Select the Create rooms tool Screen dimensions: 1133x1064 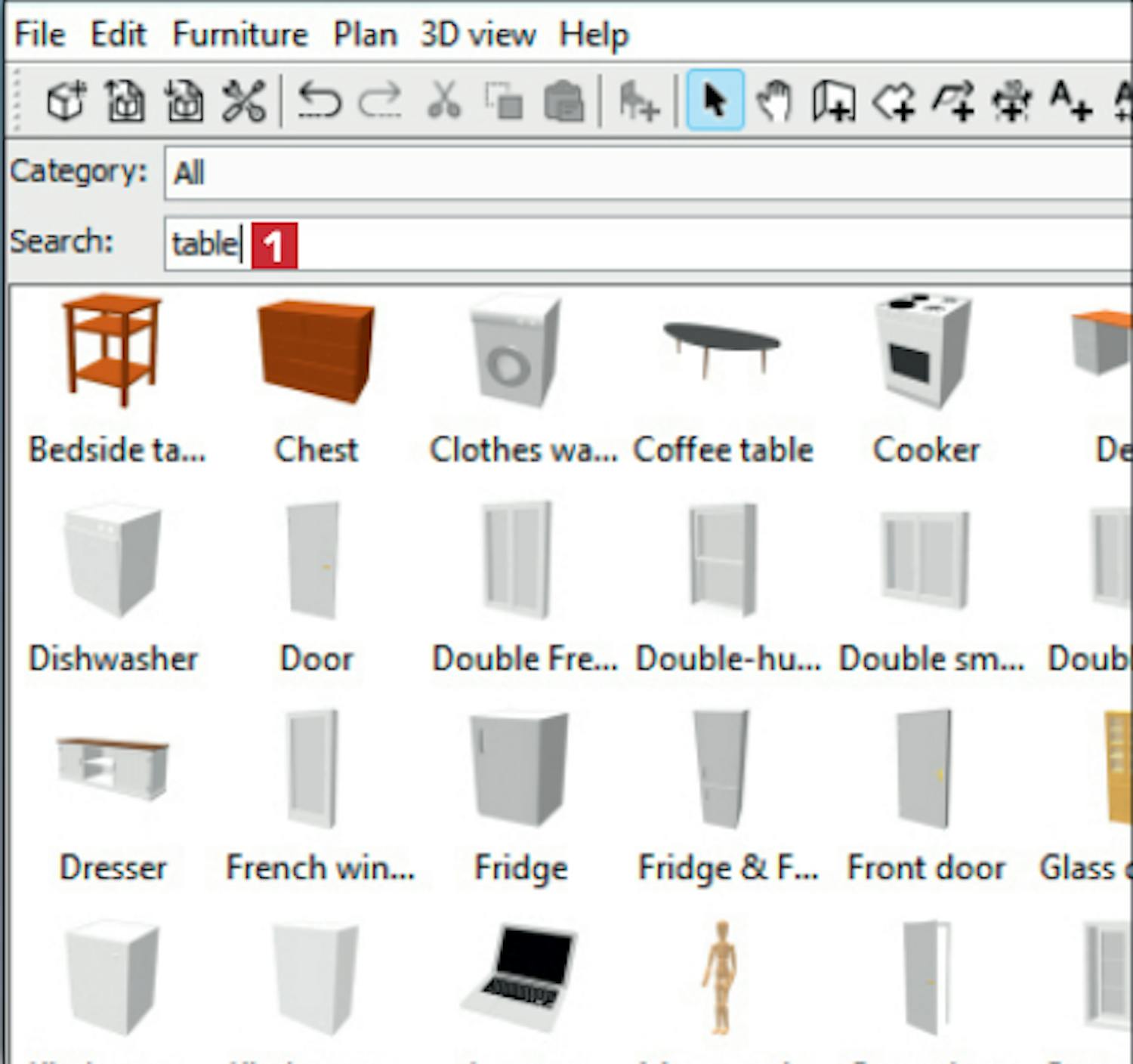(x=894, y=101)
